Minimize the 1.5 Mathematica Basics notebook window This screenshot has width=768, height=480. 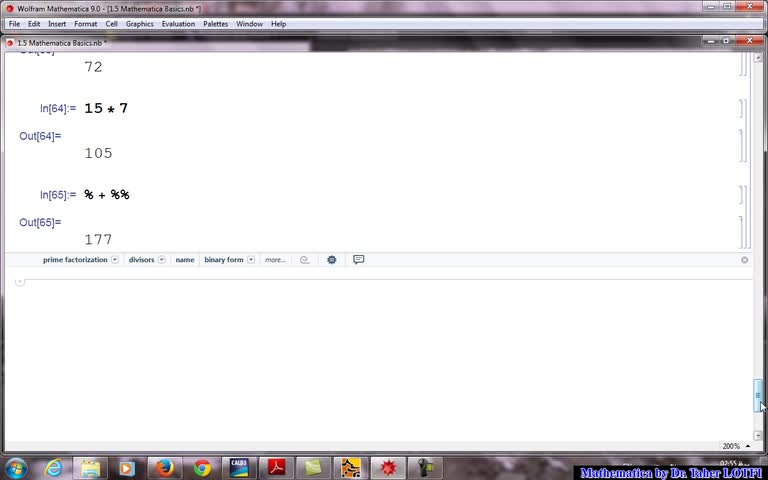click(x=711, y=41)
